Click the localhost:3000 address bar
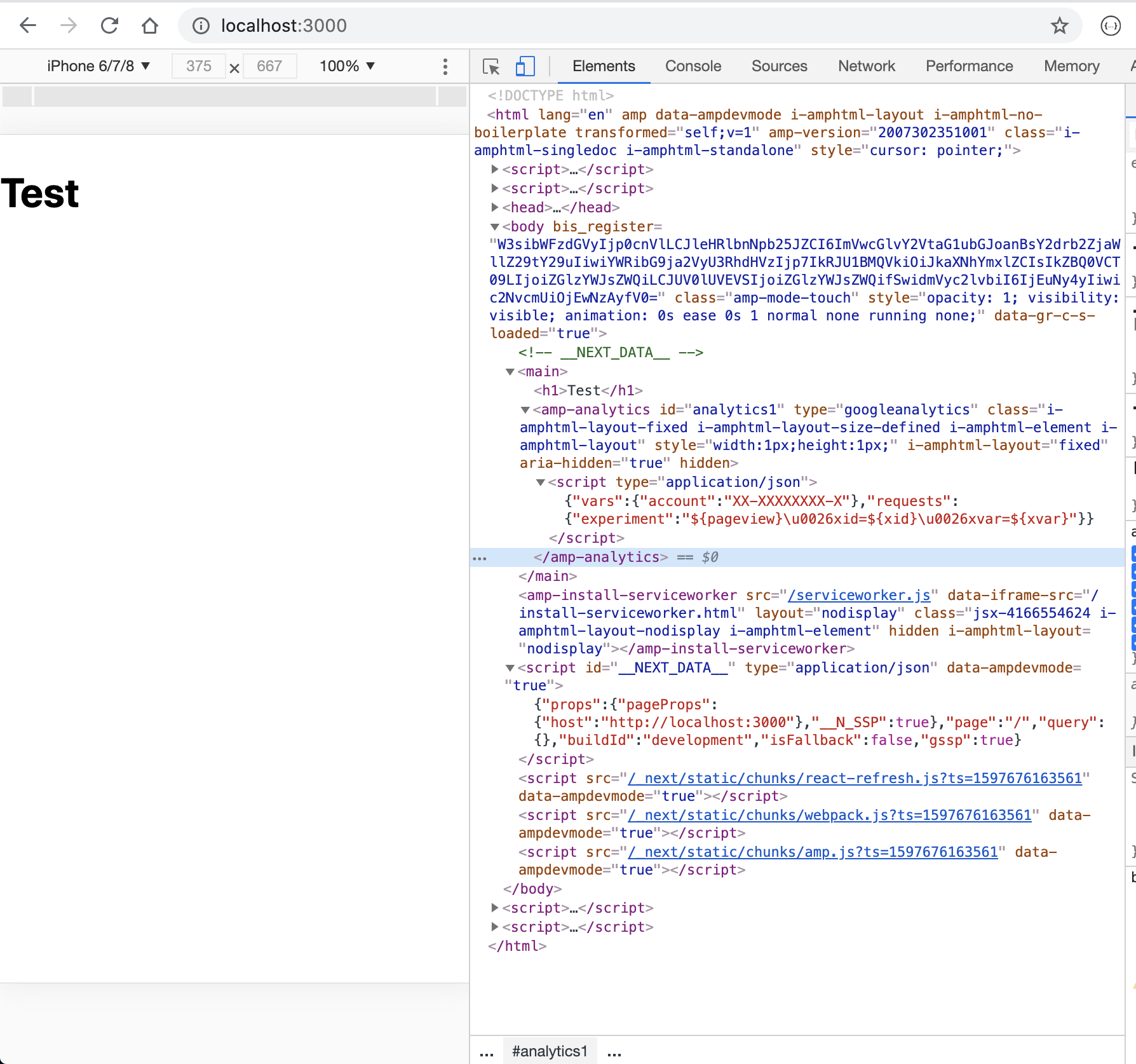The height and width of the screenshot is (1064, 1136). [x=629, y=25]
